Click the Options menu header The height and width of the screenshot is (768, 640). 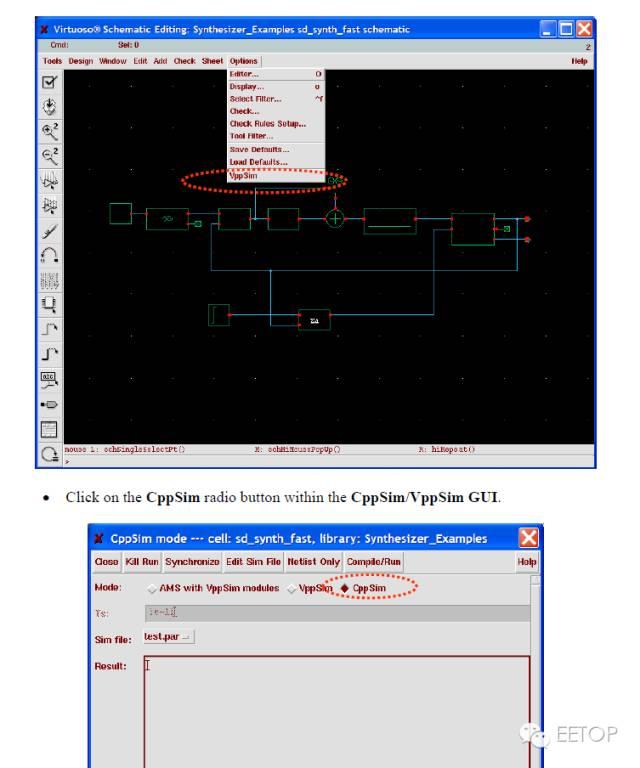coord(243,61)
